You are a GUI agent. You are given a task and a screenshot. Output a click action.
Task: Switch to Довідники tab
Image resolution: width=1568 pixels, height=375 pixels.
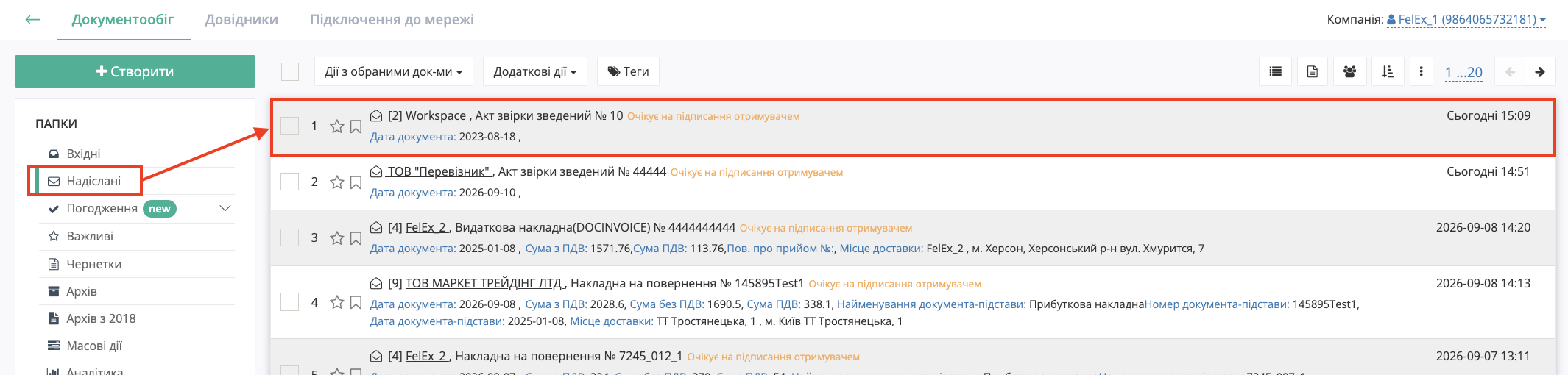tap(241, 20)
